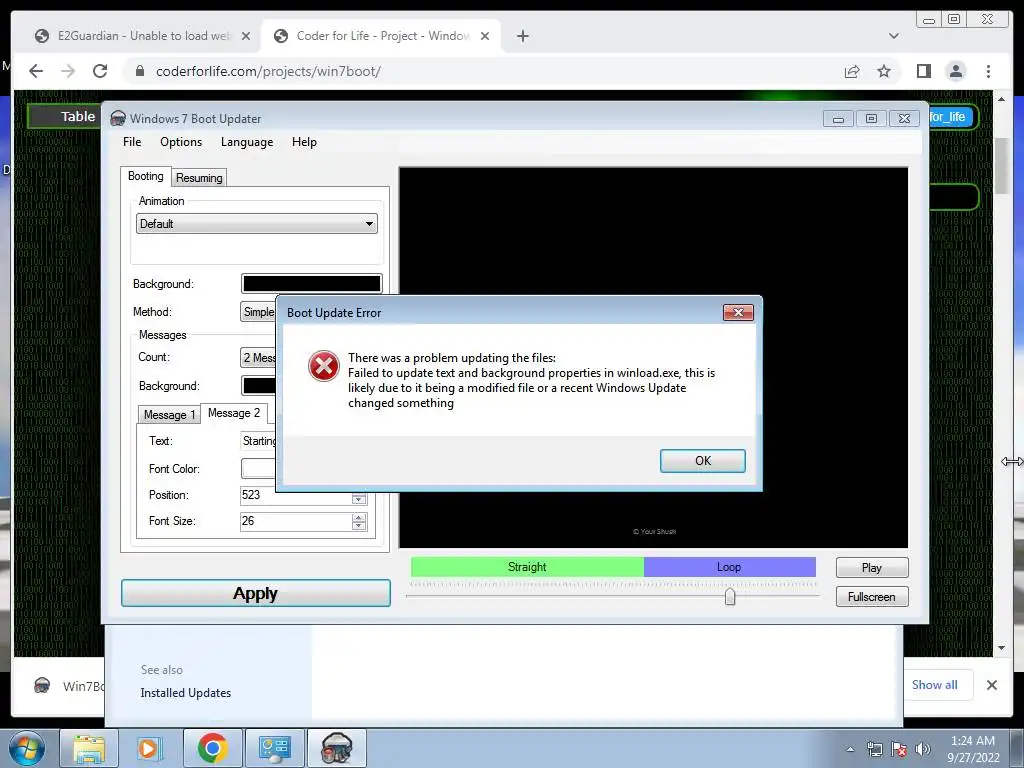Click the Table button on webpage
Viewport: 1024px width, 768px height.
(65, 116)
